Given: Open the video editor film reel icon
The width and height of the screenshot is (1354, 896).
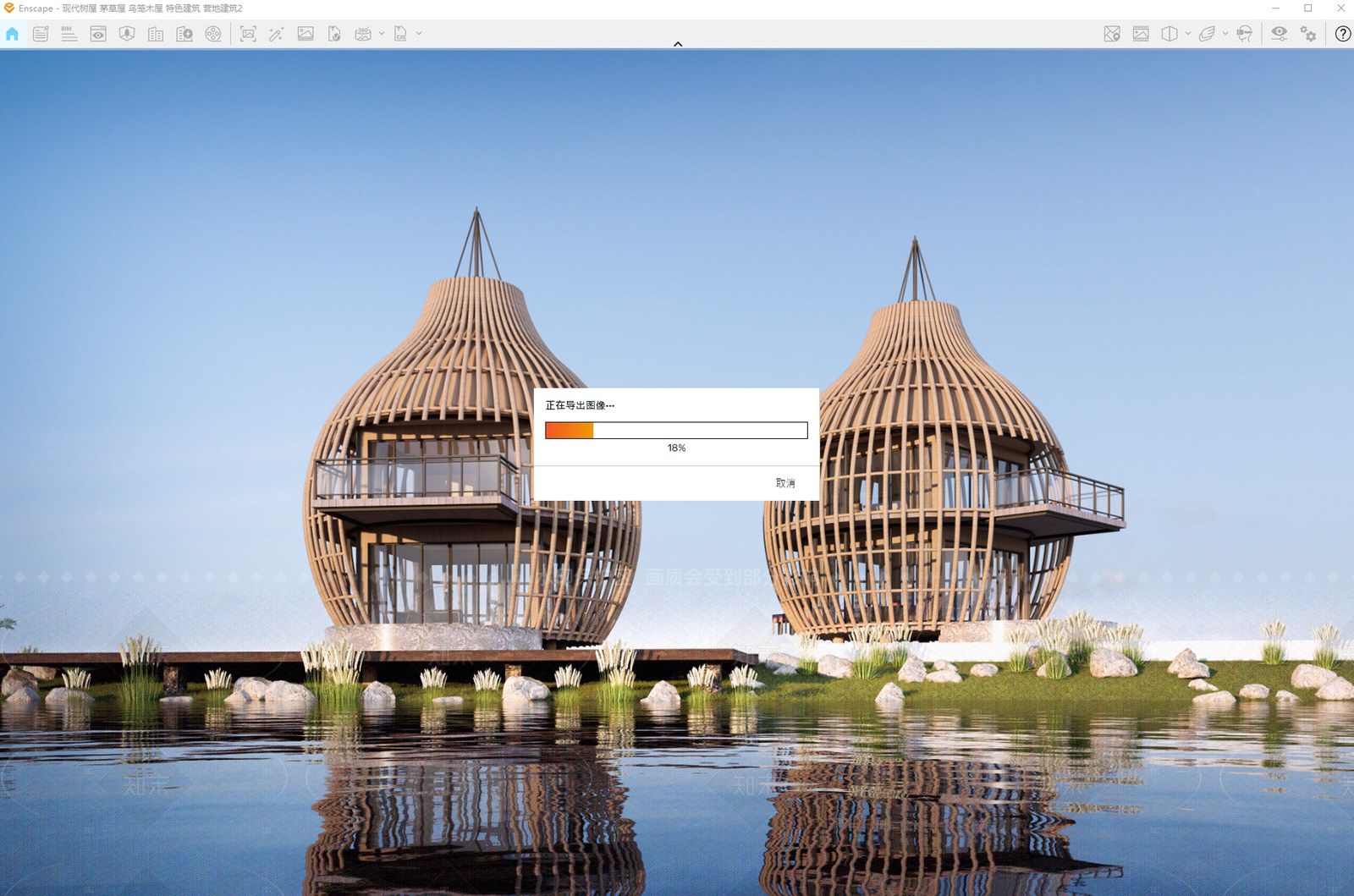Looking at the screenshot, I should (x=213, y=34).
